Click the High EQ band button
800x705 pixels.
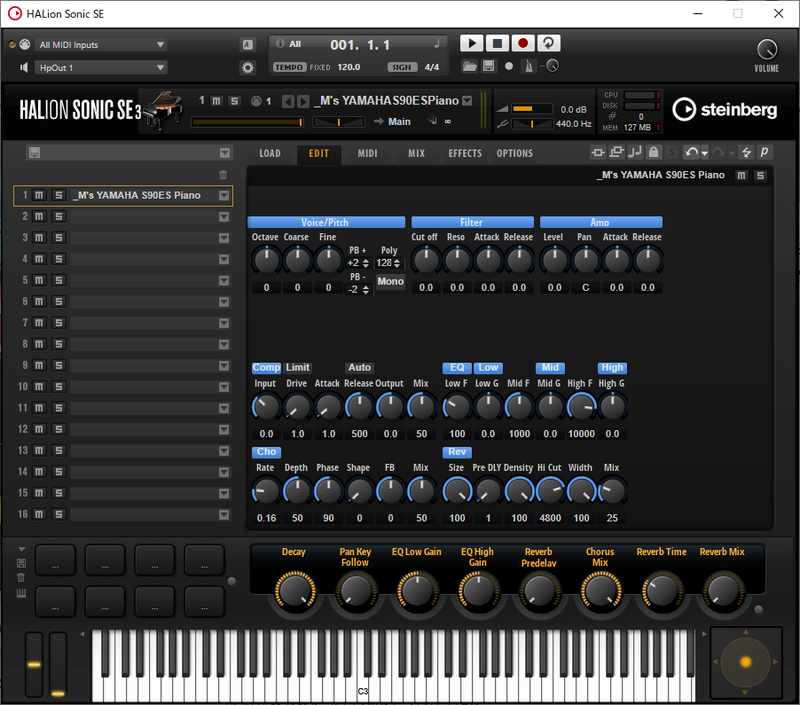[x=612, y=368]
